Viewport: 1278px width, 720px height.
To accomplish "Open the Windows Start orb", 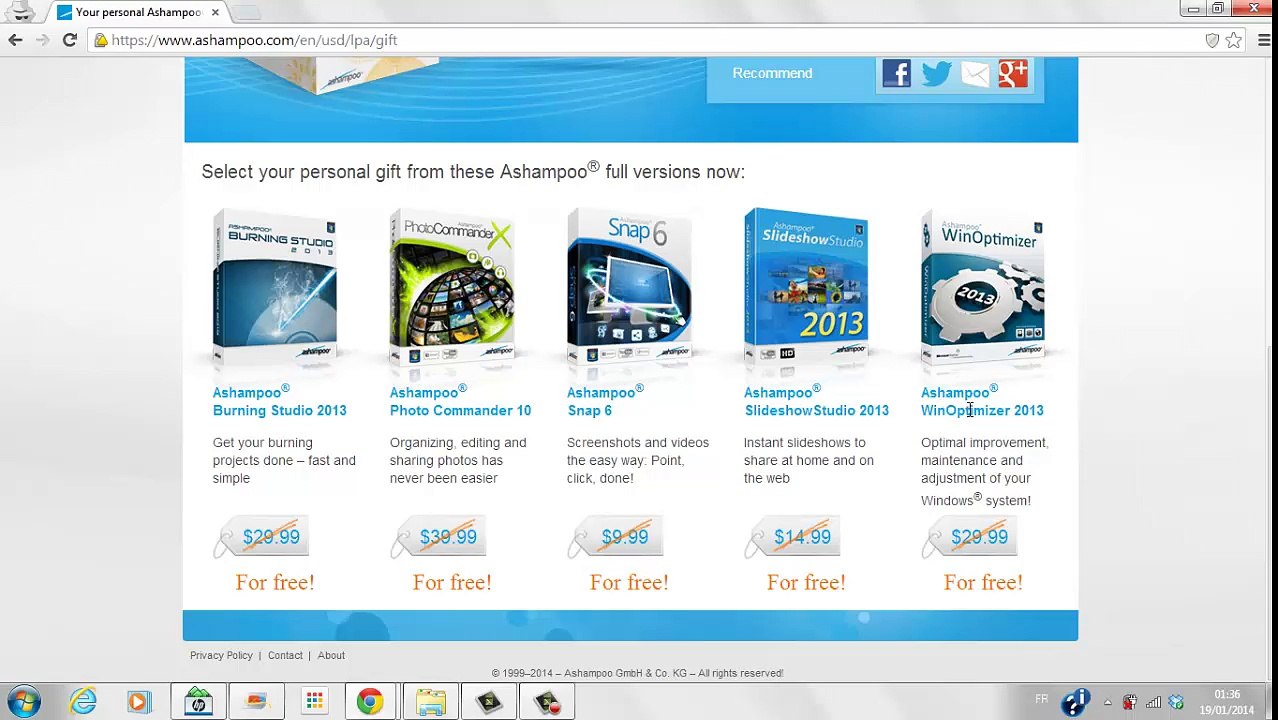I will pyautogui.click(x=24, y=702).
